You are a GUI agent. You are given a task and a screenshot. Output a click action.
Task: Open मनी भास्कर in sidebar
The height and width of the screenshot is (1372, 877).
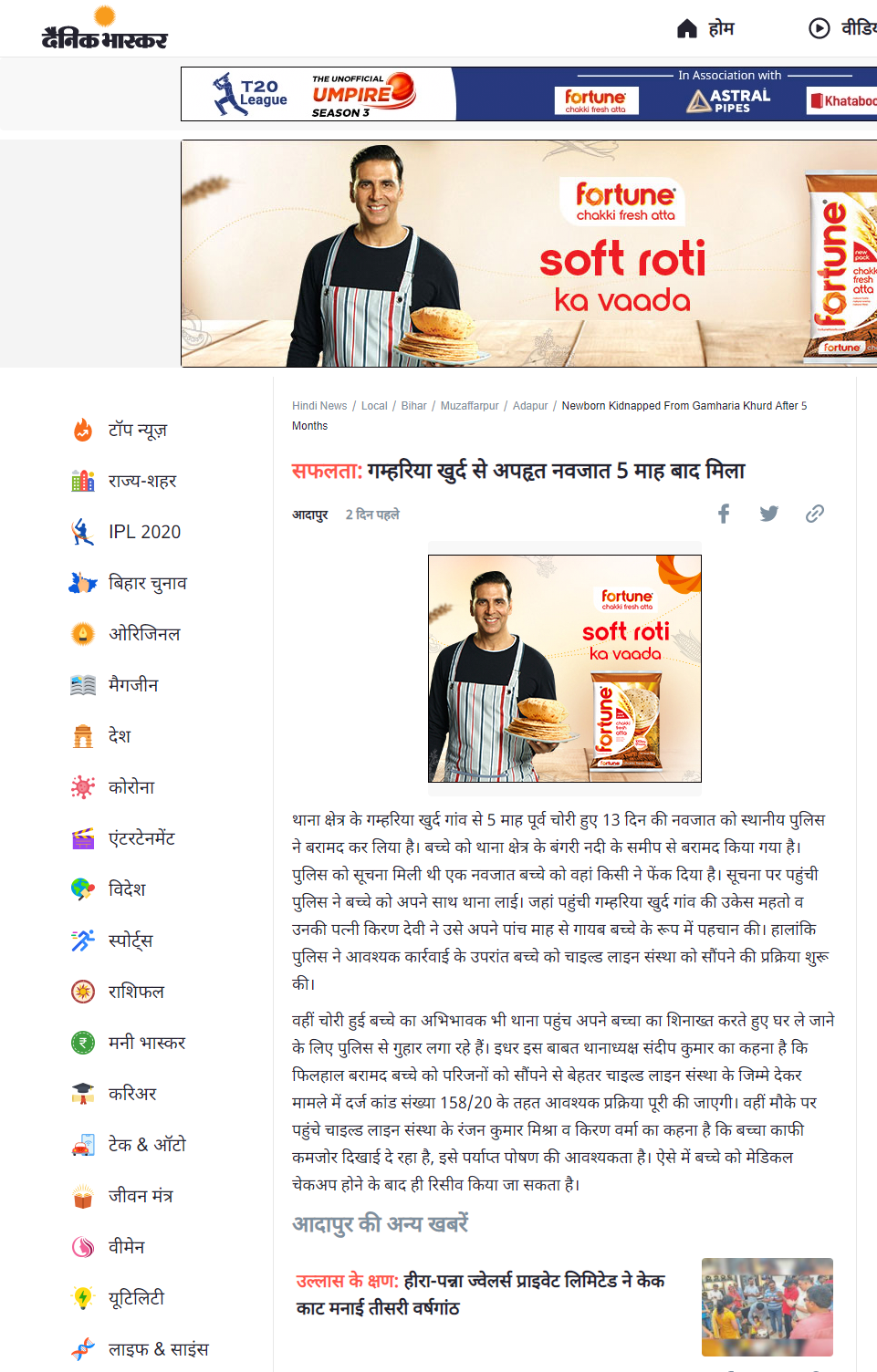pos(147,1043)
